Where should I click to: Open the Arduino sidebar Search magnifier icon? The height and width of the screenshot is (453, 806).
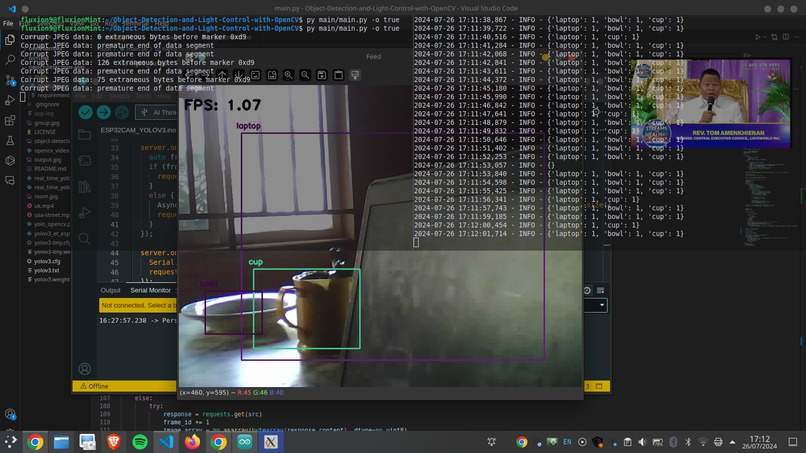85,239
